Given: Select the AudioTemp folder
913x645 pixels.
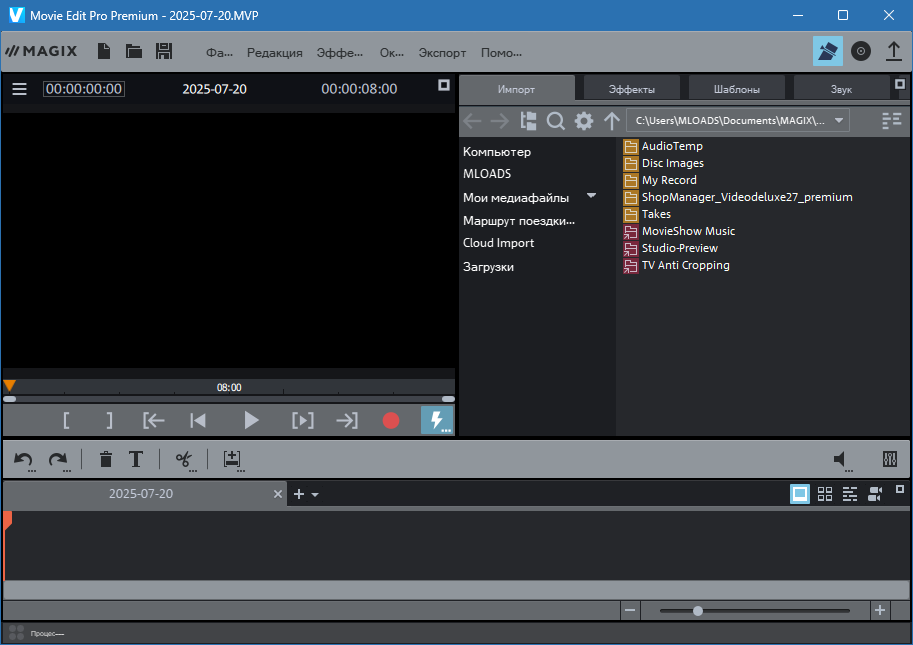Looking at the screenshot, I should click(x=663, y=146).
